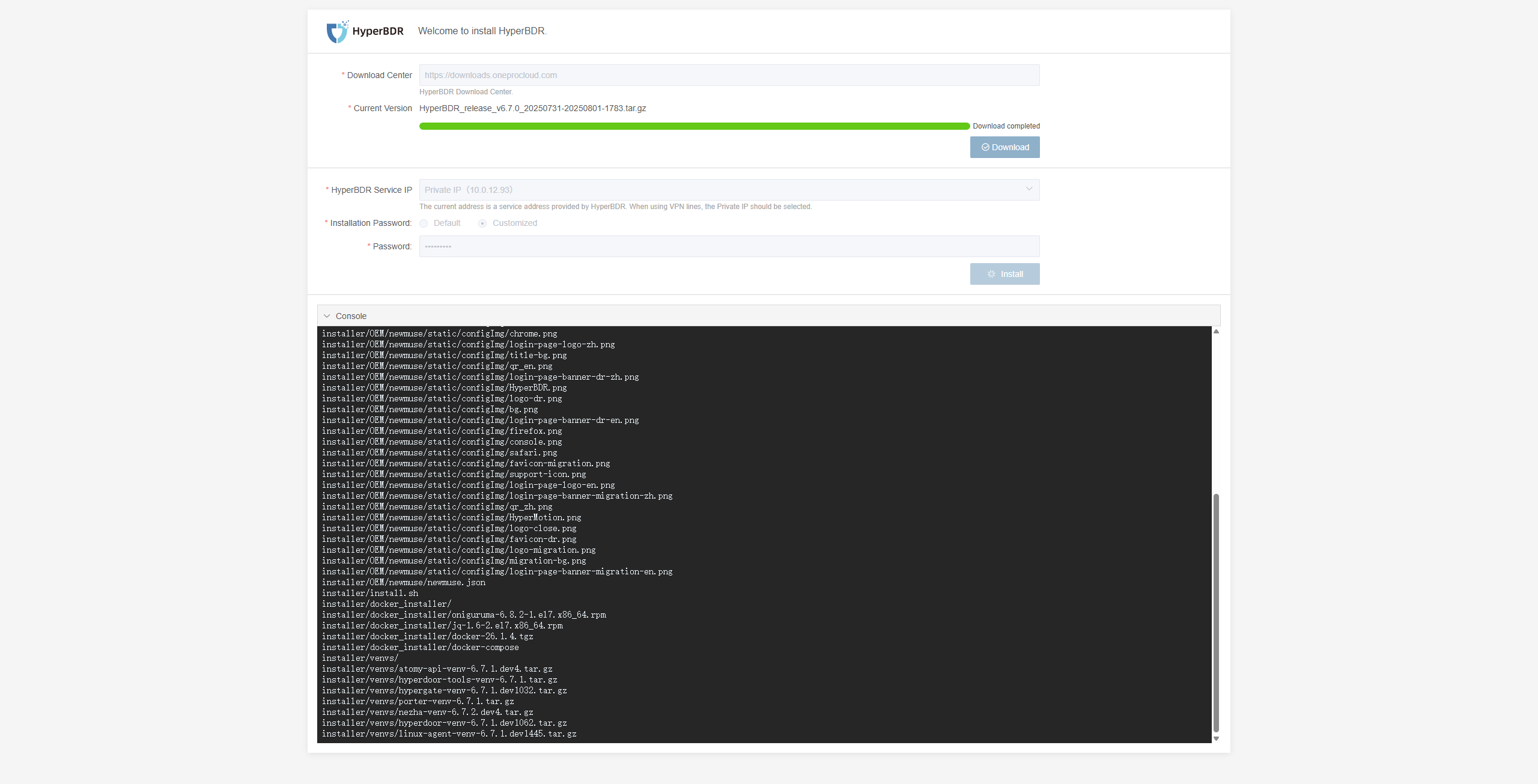1538x784 pixels.
Task: Click the check icon on Download button
Action: [985, 147]
